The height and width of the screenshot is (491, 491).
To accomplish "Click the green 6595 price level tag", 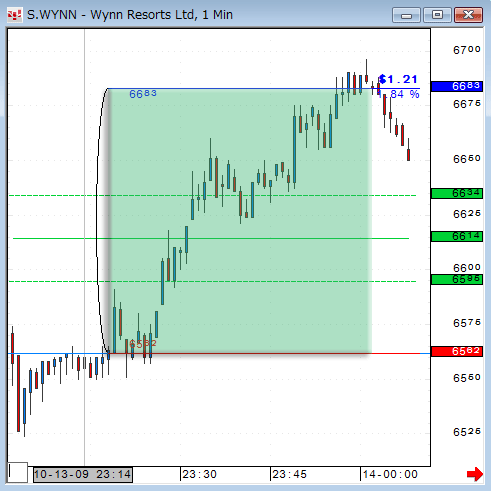I will coord(457,279).
